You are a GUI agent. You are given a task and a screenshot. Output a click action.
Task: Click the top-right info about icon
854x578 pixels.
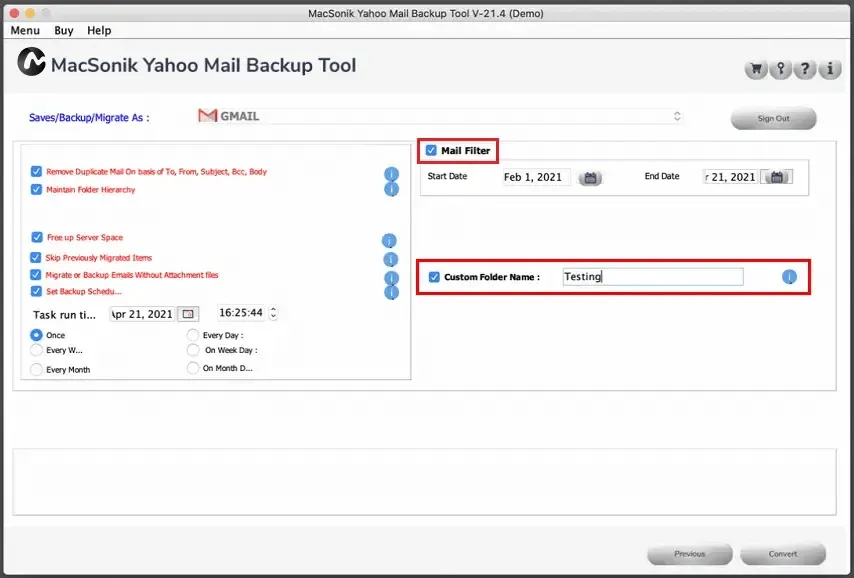(x=829, y=69)
